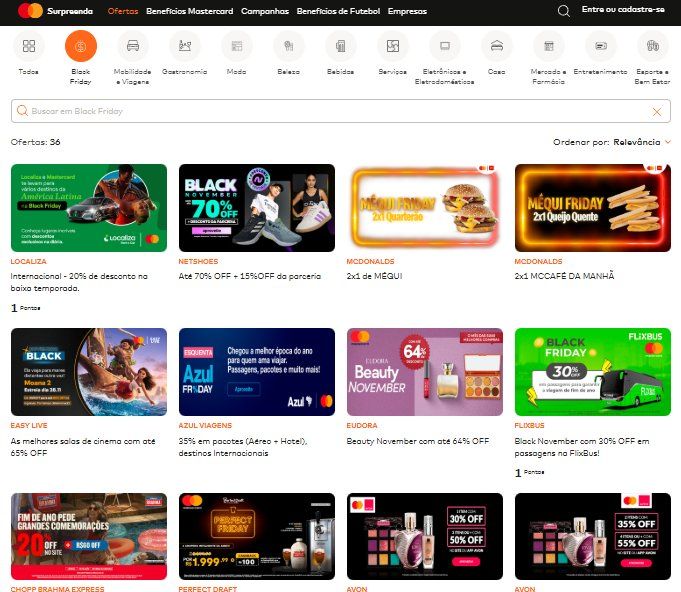Open '35% em pacotes (Aéreo + Hotel)' text
Image resolution: width=681 pixels, height=592 pixels.
click(243, 447)
